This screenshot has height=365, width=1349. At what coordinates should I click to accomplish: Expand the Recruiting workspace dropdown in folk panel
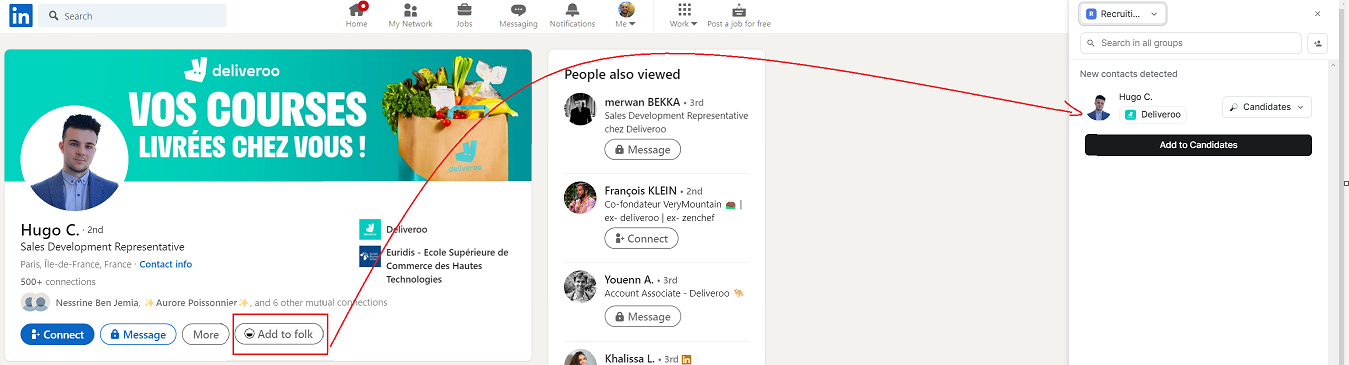tap(1123, 14)
